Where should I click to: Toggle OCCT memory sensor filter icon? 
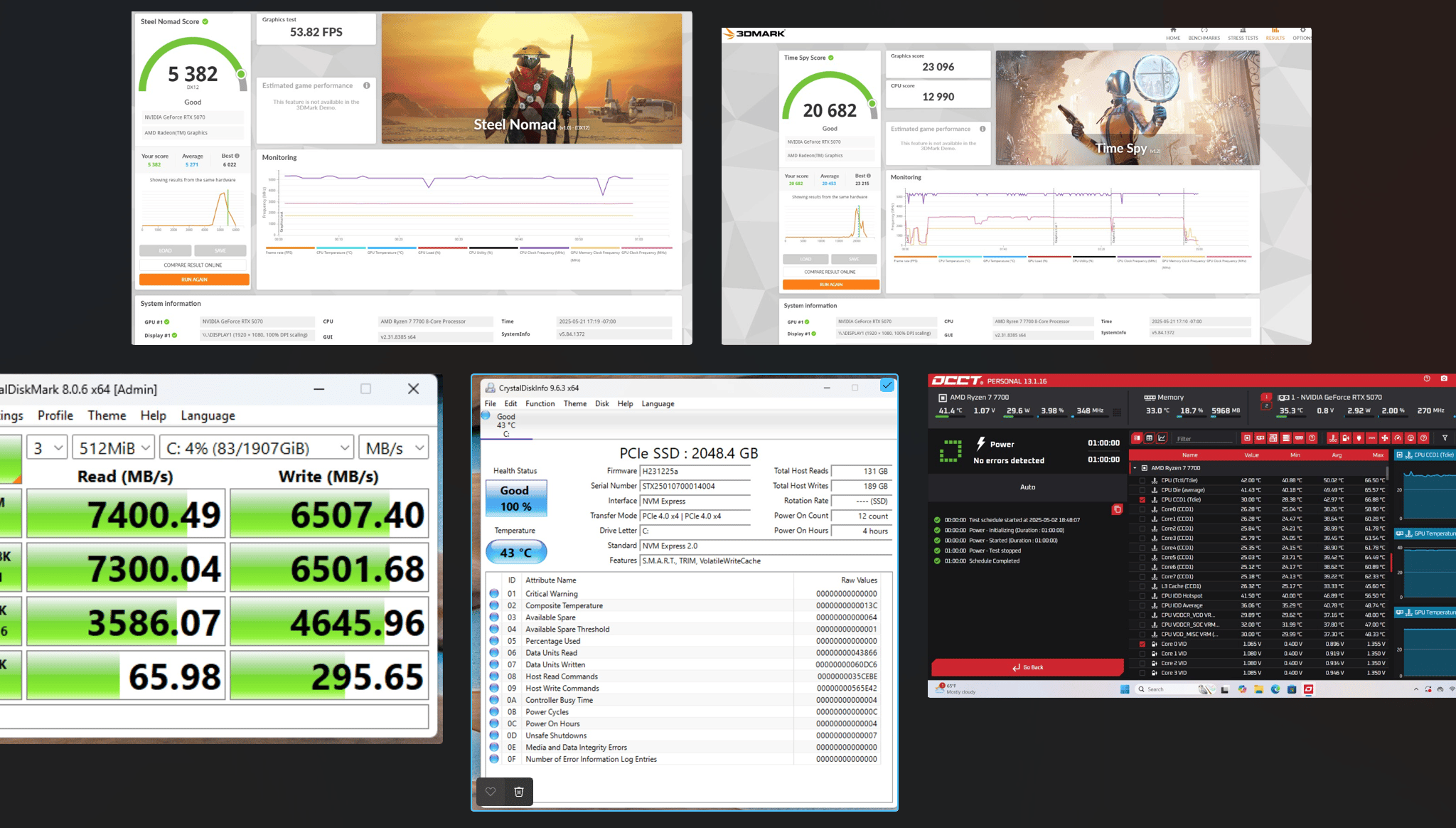pos(1299,438)
